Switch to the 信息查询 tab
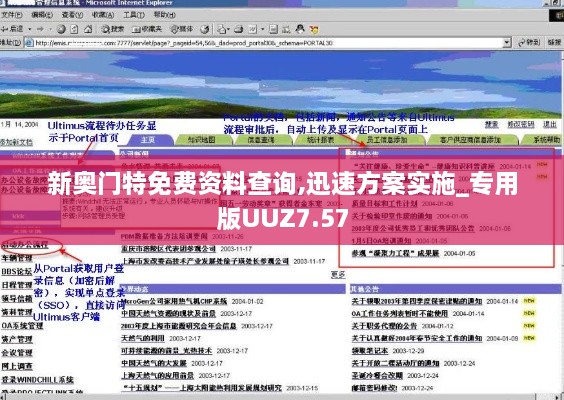This screenshot has width=564, height=400. click(261, 140)
